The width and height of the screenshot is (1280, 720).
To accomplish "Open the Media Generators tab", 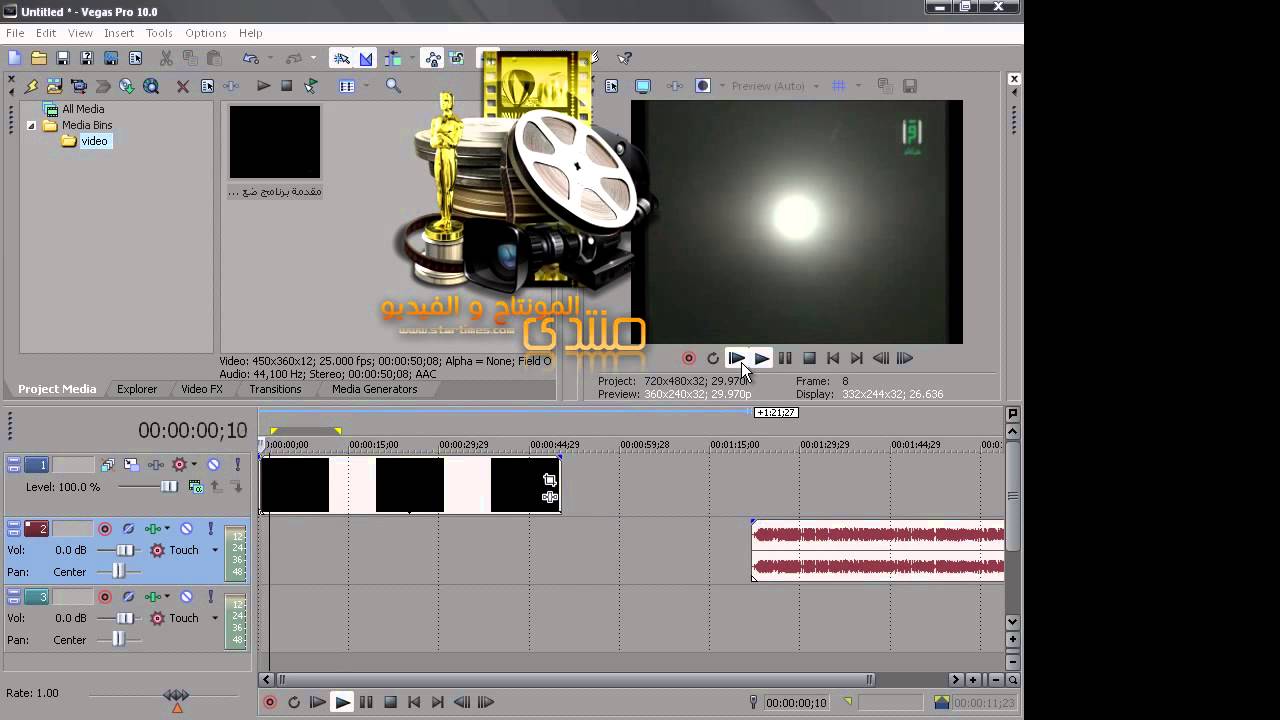I will point(374,389).
